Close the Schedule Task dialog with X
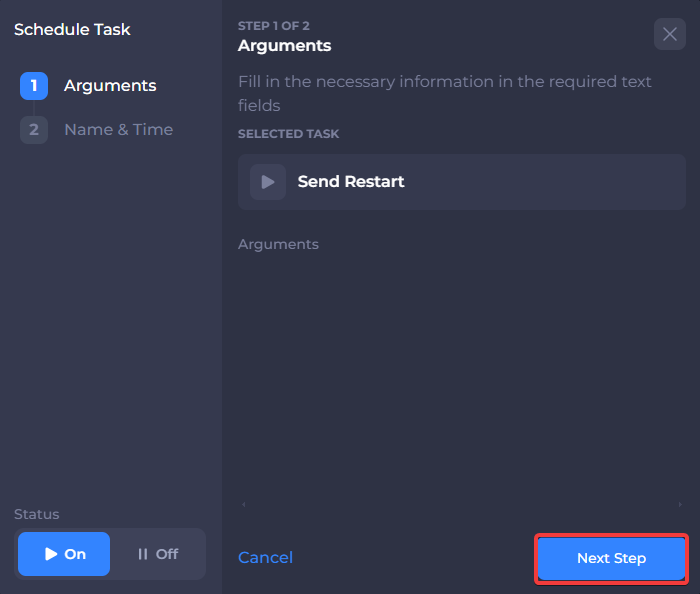This screenshot has height=594, width=700. pos(670,34)
